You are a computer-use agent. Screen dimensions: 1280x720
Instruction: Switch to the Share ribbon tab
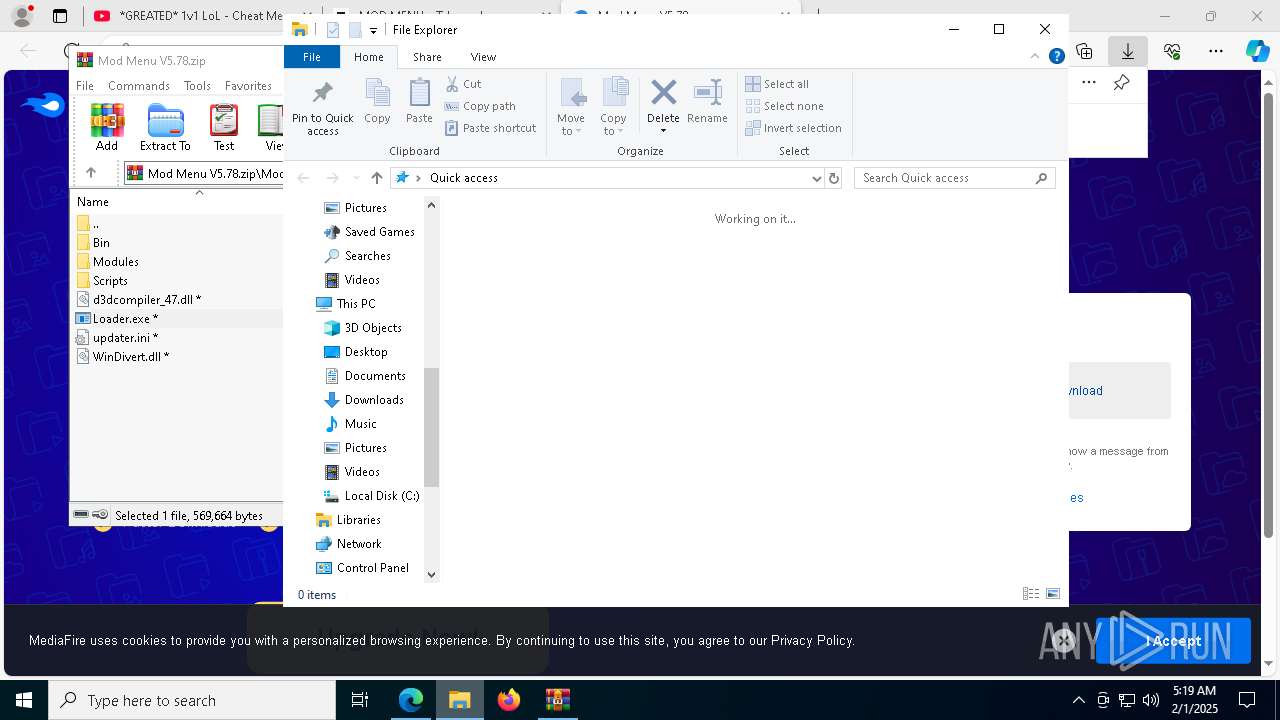427,57
